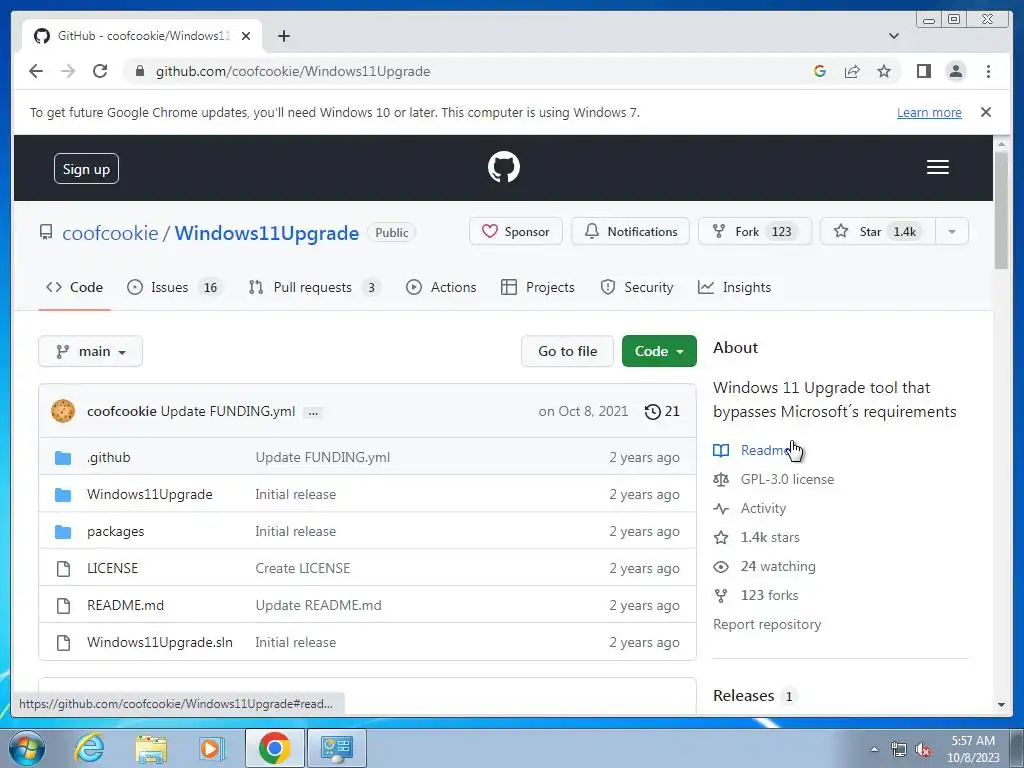Click the scrollbar down arrow
Screen dimensions: 1024x768
[1001, 704]
